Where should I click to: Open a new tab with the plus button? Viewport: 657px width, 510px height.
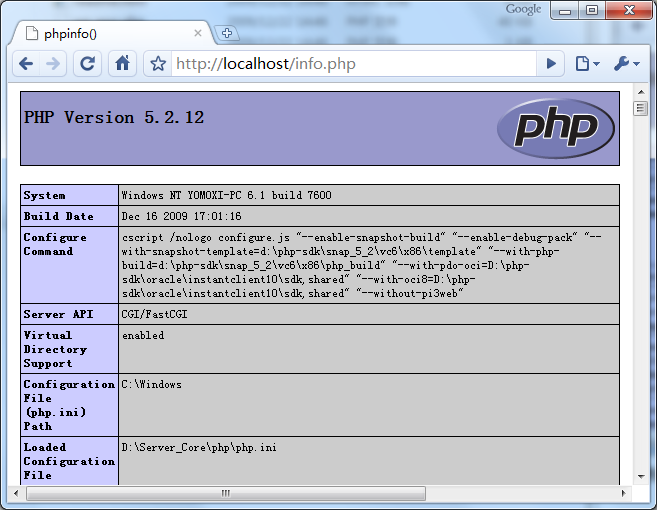pos(227,33)
